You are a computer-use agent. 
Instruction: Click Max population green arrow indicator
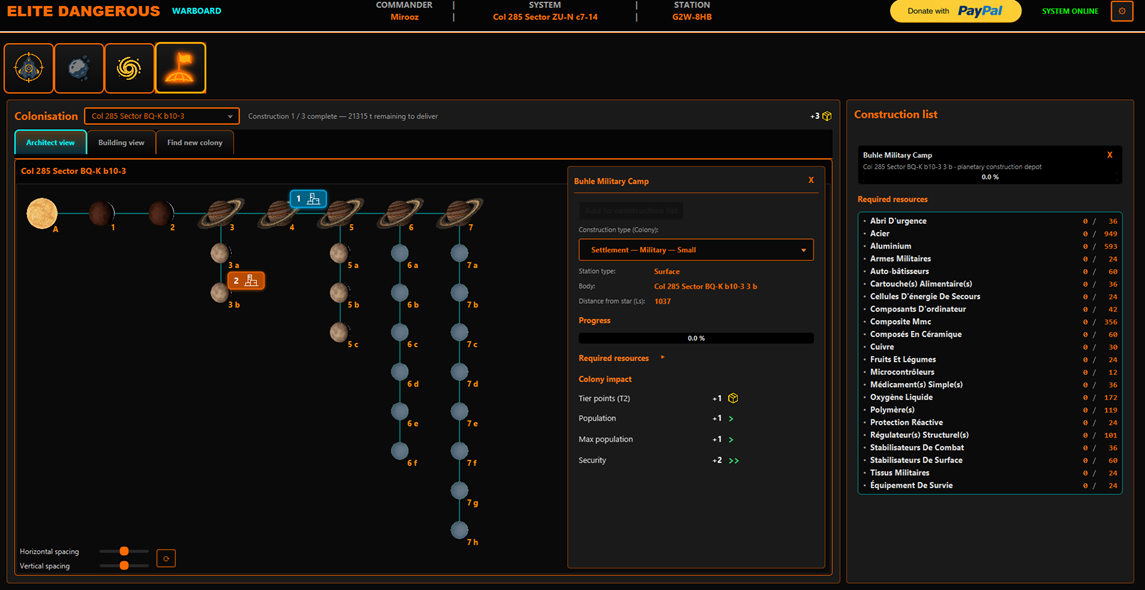pyautogui.click(x=731, y=440)
